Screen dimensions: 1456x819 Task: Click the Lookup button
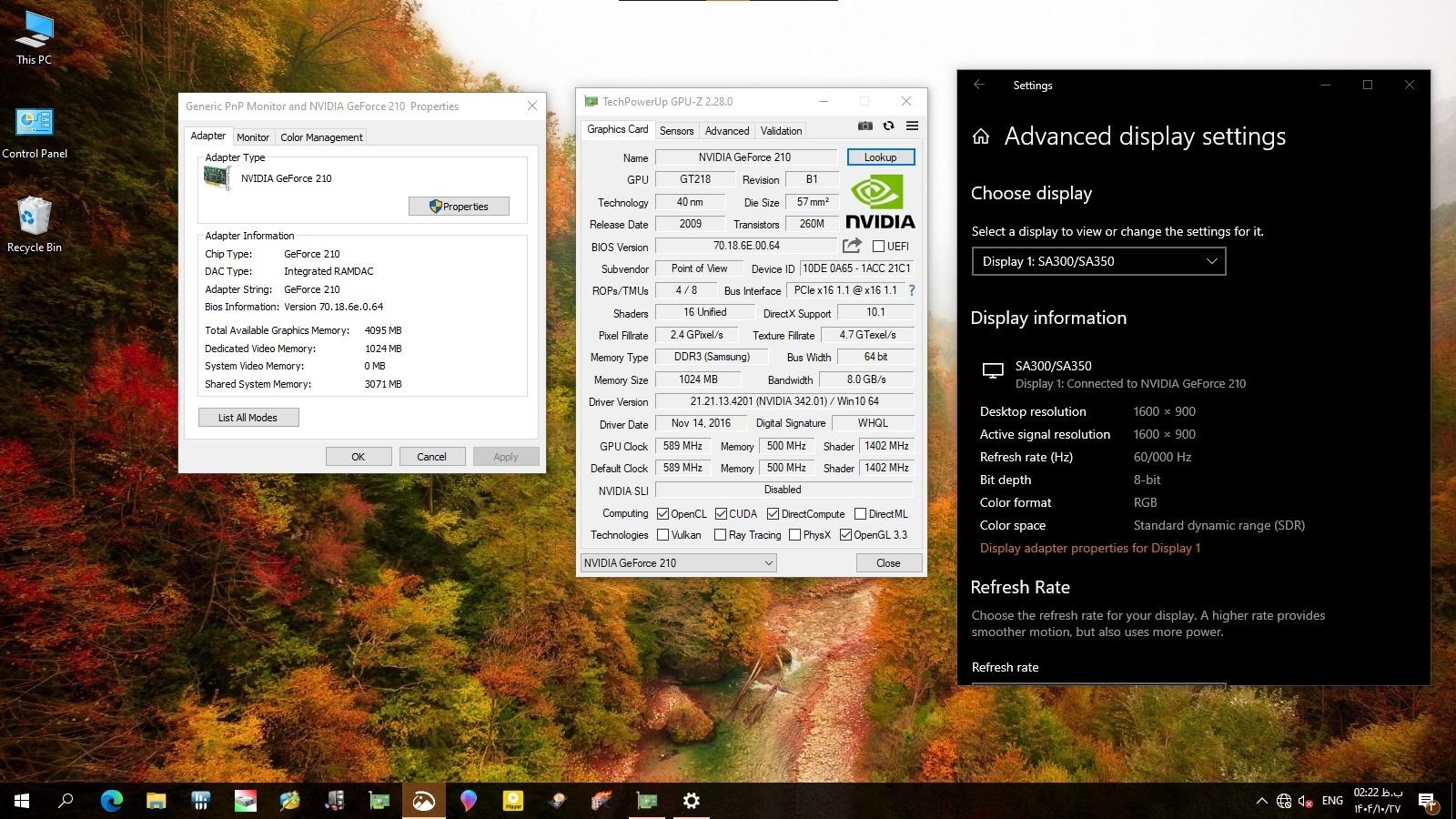pyautogui.click(x=880, y=157)
